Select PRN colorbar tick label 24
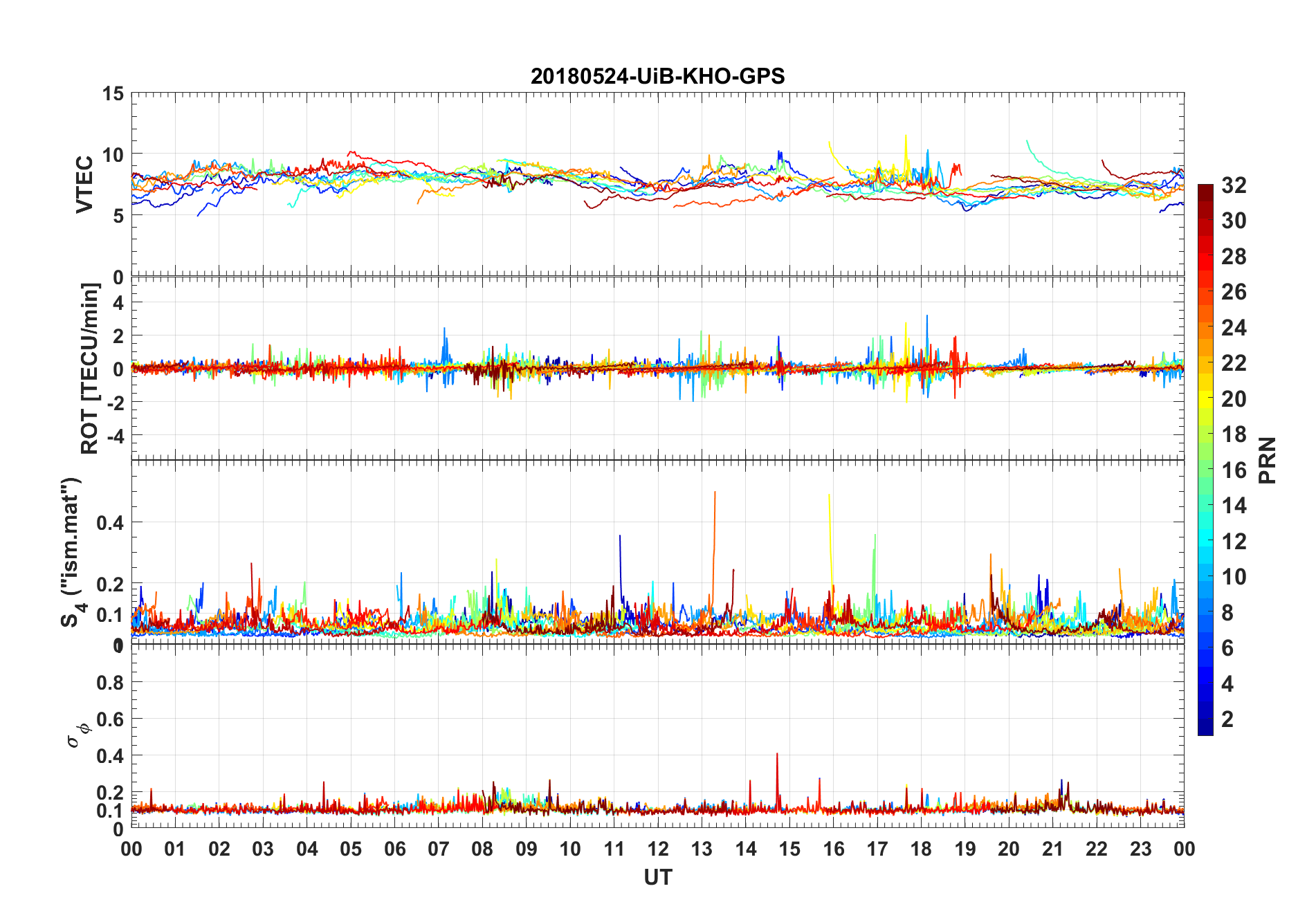The image size is (1316, 920). [1234, 328]
